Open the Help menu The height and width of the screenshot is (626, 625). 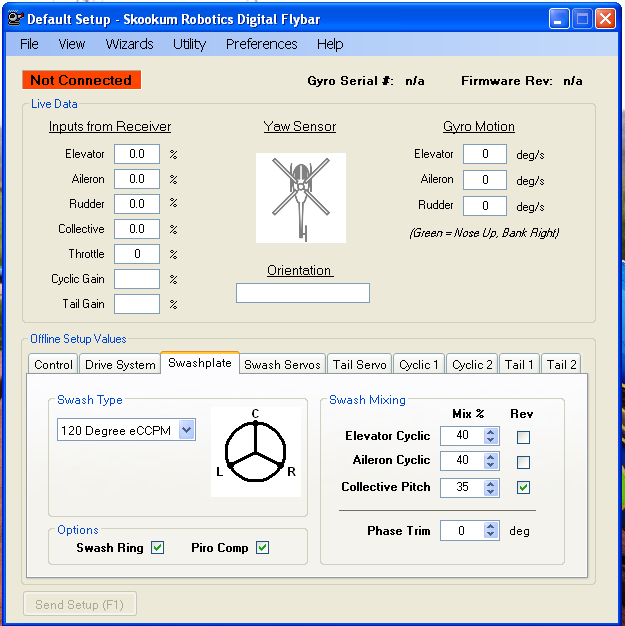point(330,44)
